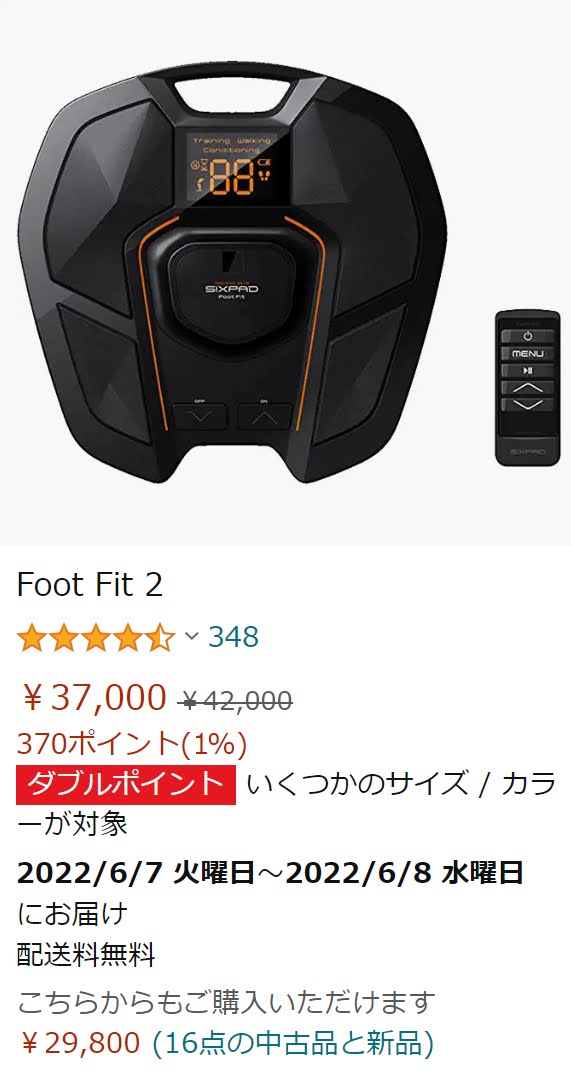Click the 4.5 star rating icons
Image resolution: width=571 pixels, height=1086 pixels.
coord(96,637)
